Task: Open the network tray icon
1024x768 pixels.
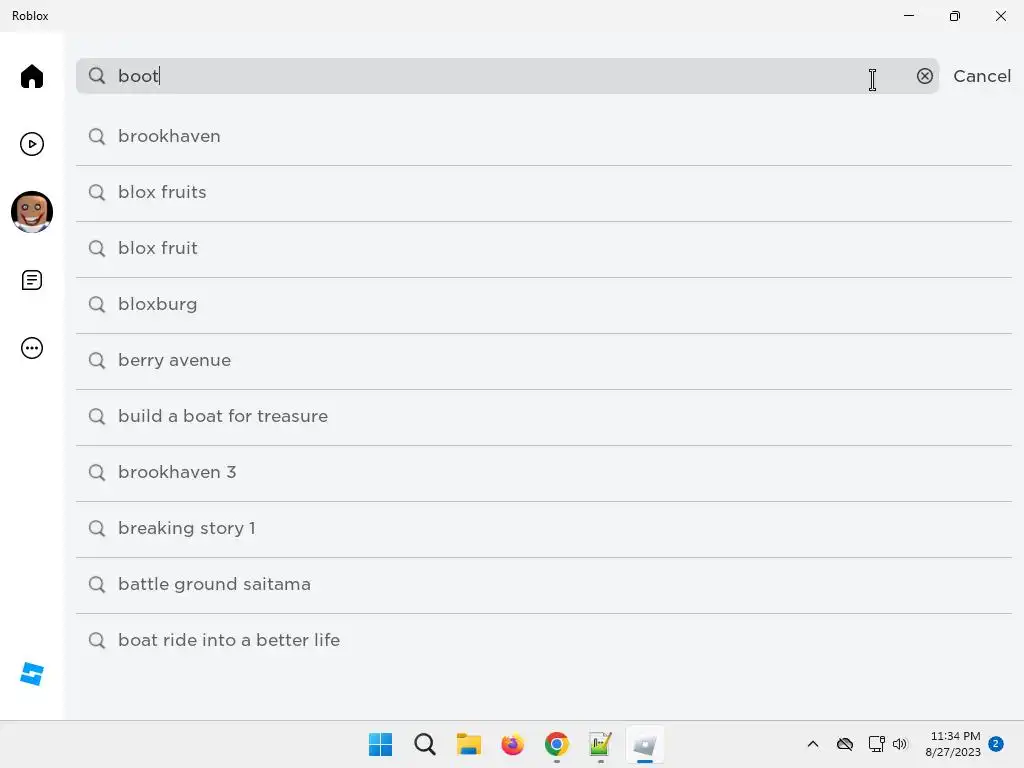Action: tap(876, 744)
